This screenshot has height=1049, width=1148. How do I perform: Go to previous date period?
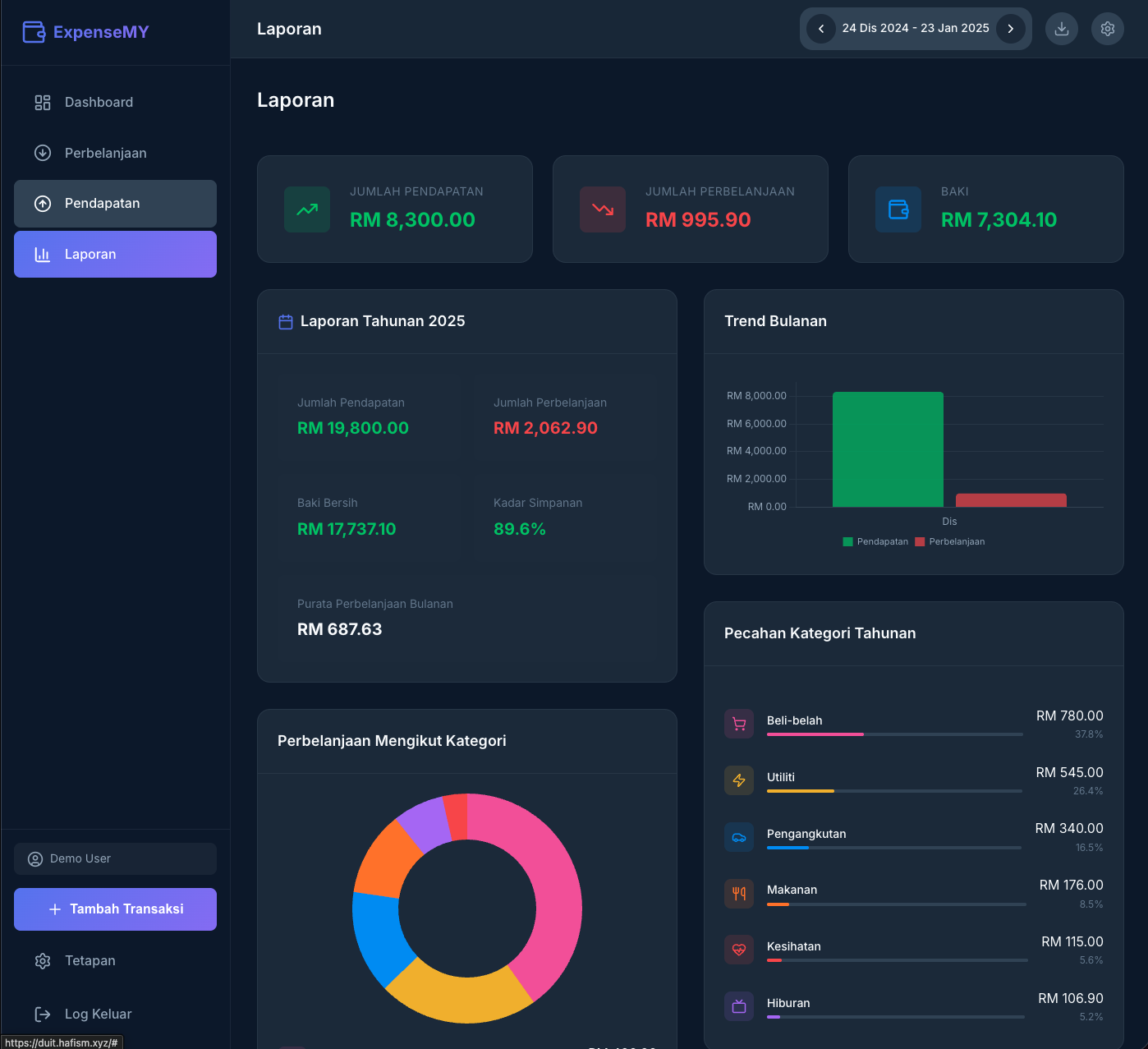(x=821, y=29)
